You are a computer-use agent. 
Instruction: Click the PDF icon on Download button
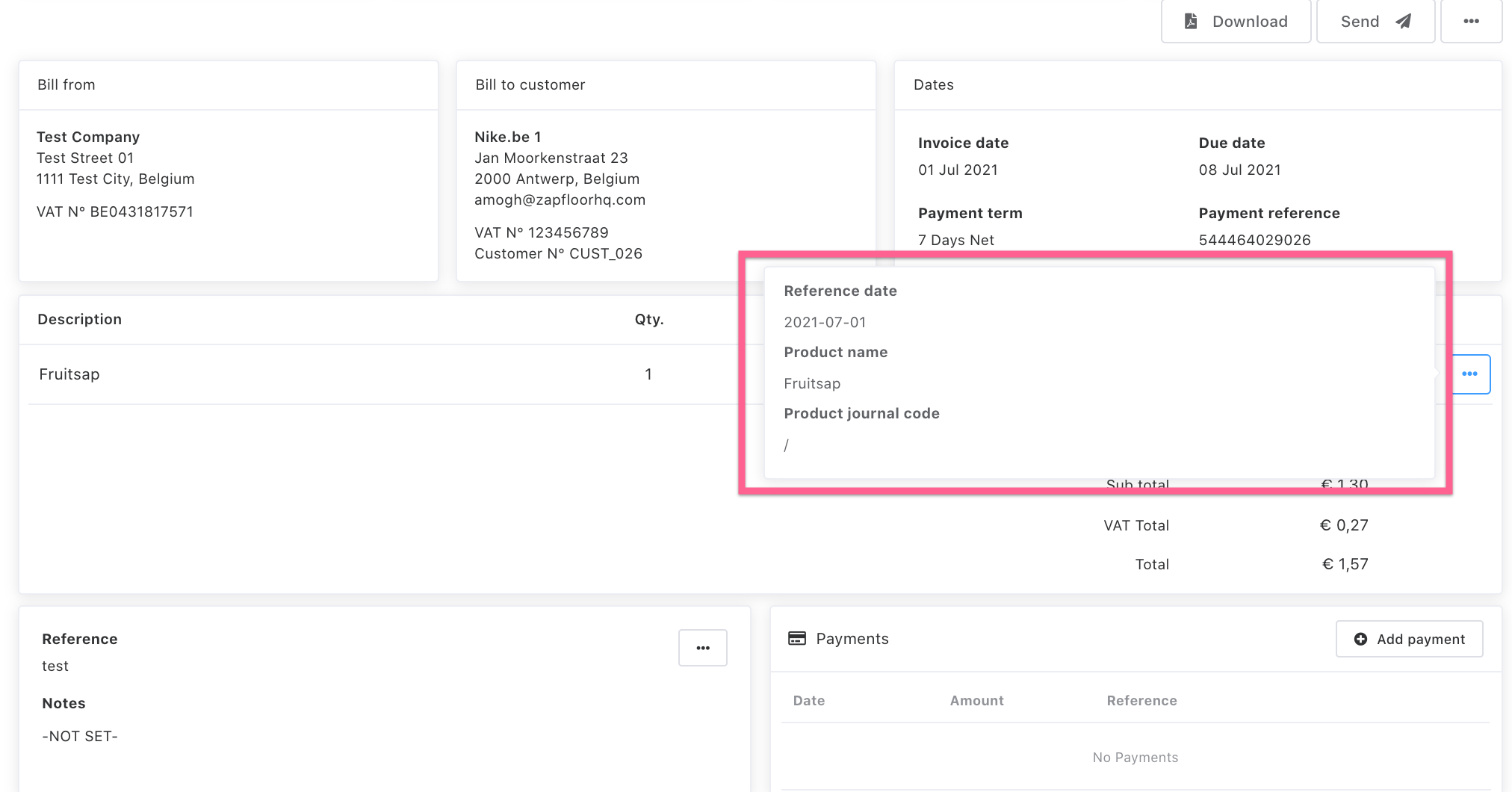(x=1191, y=21)
